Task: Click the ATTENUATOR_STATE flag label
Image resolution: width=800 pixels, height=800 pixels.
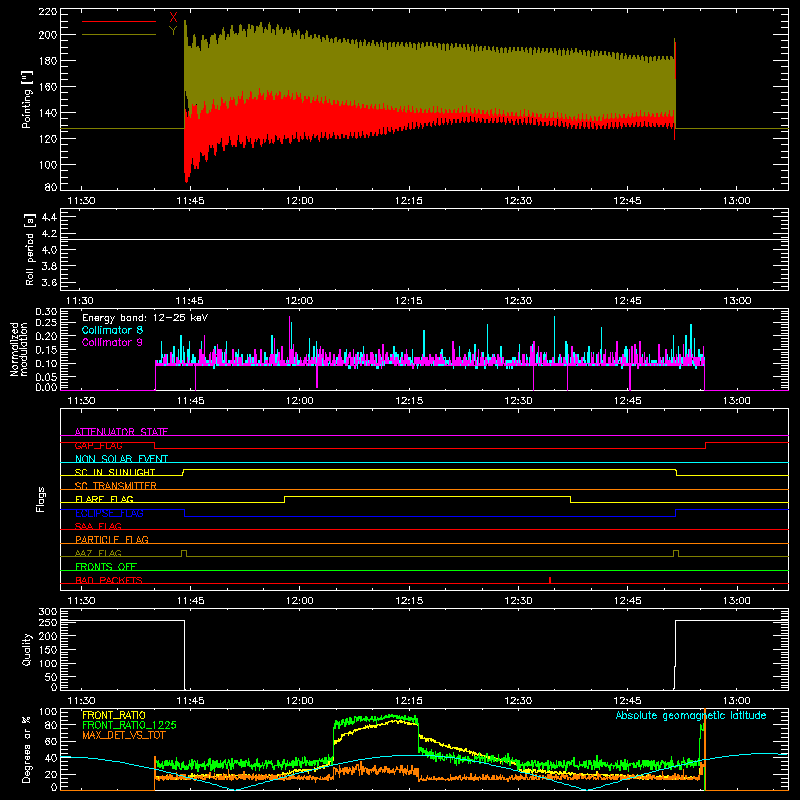Action: point(121,432)
